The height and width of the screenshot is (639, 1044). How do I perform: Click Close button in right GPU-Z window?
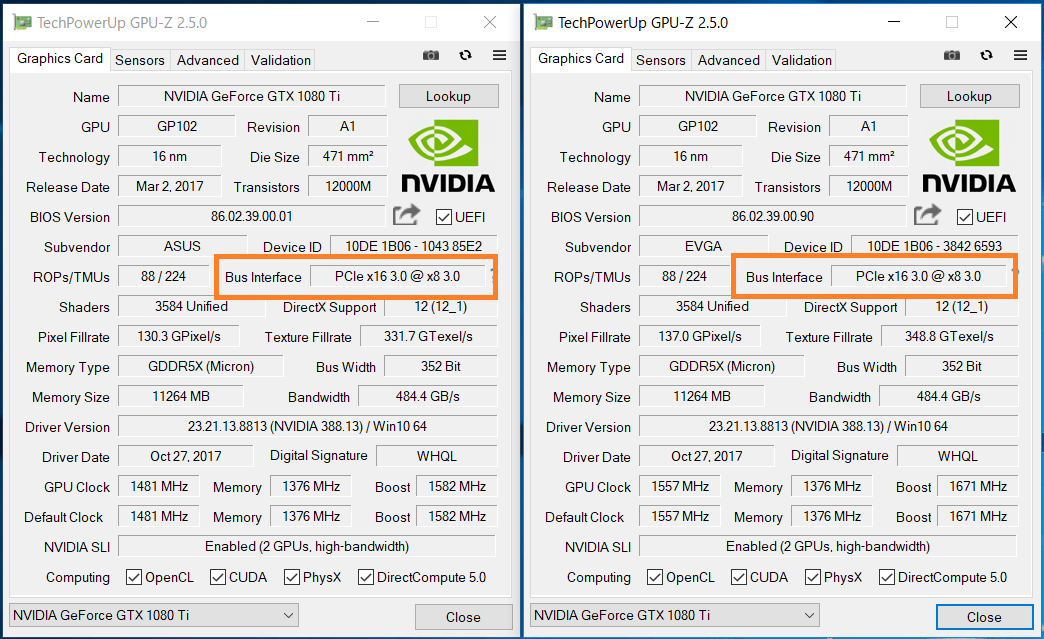[x=984, y=617]
